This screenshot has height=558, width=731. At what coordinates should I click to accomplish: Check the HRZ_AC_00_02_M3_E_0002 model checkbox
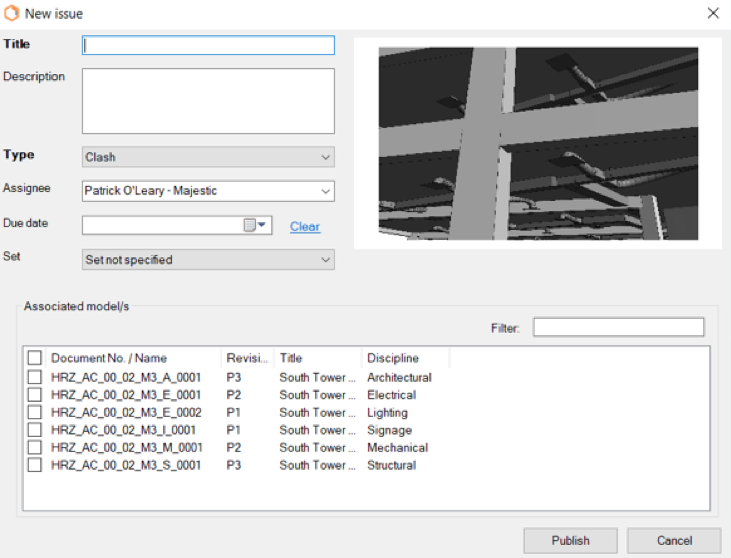coord(34,412)
